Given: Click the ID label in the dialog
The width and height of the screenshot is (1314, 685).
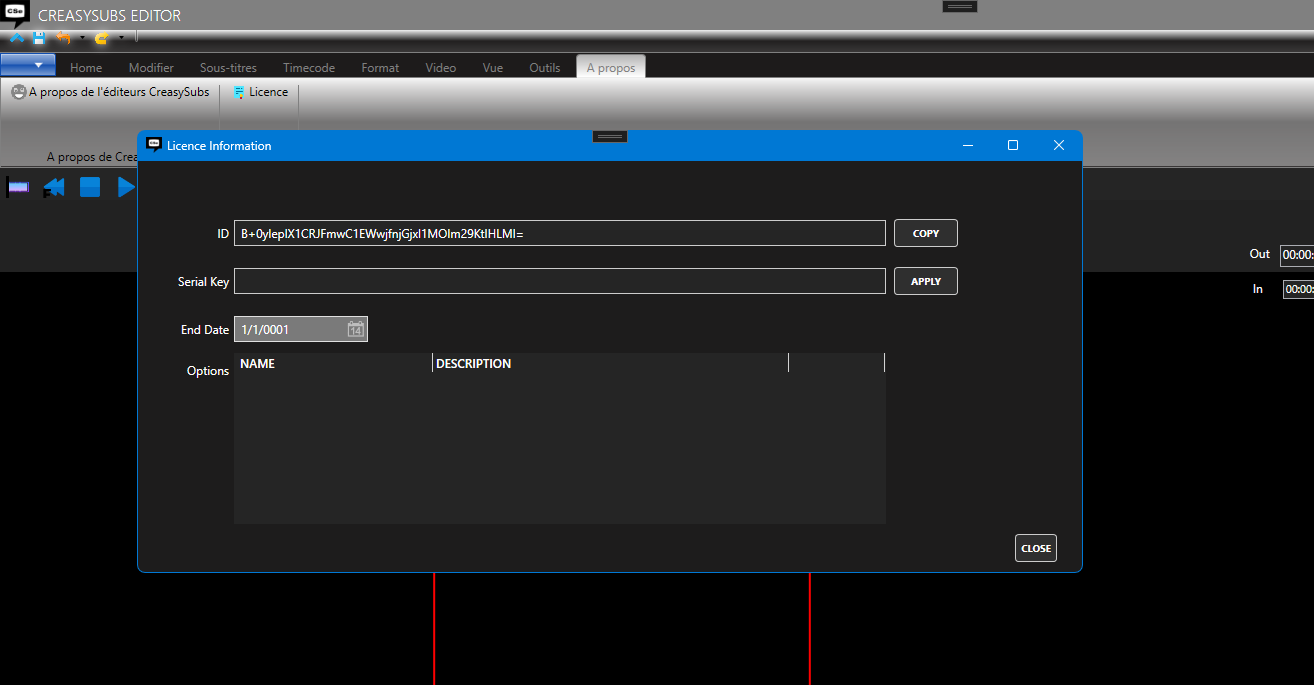Looking at the screenshot, I should point(223,234).
